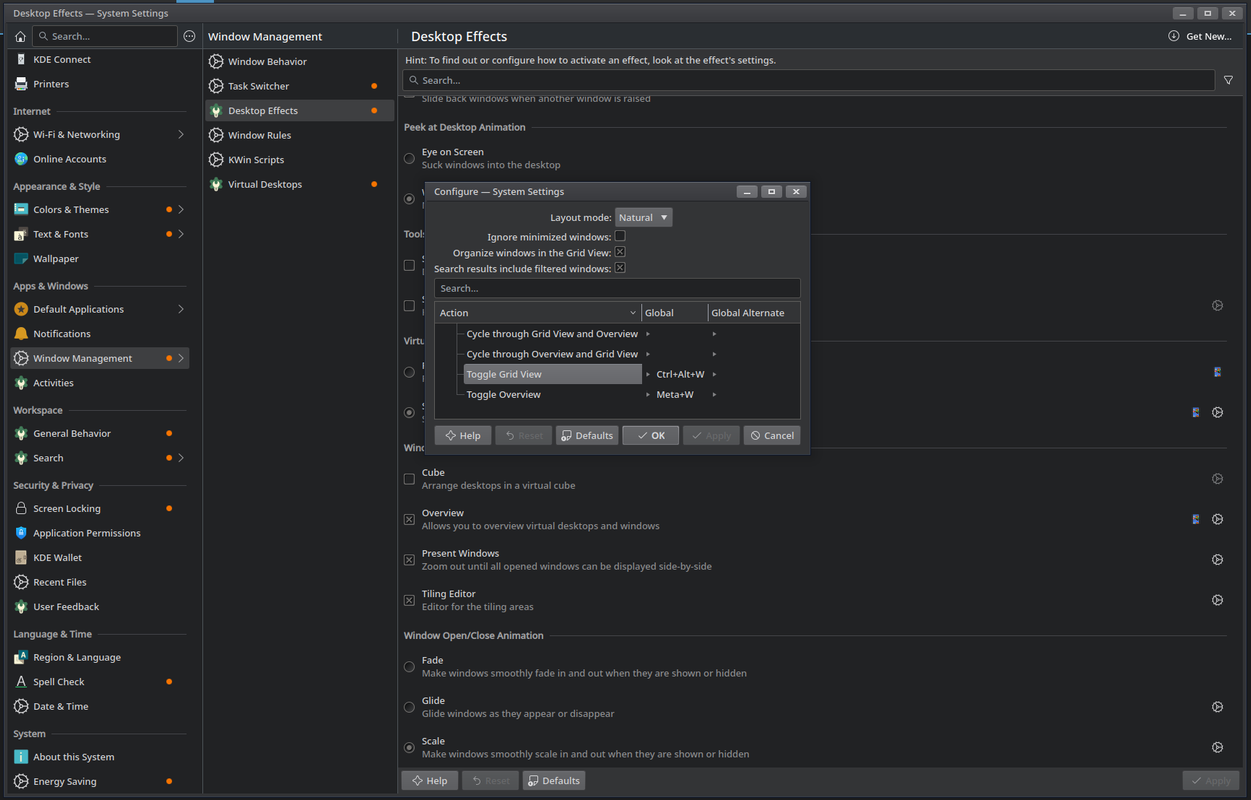Expand Text & Fonts submenu
Screen dimensions: 1251x800
tap(181, 234)
